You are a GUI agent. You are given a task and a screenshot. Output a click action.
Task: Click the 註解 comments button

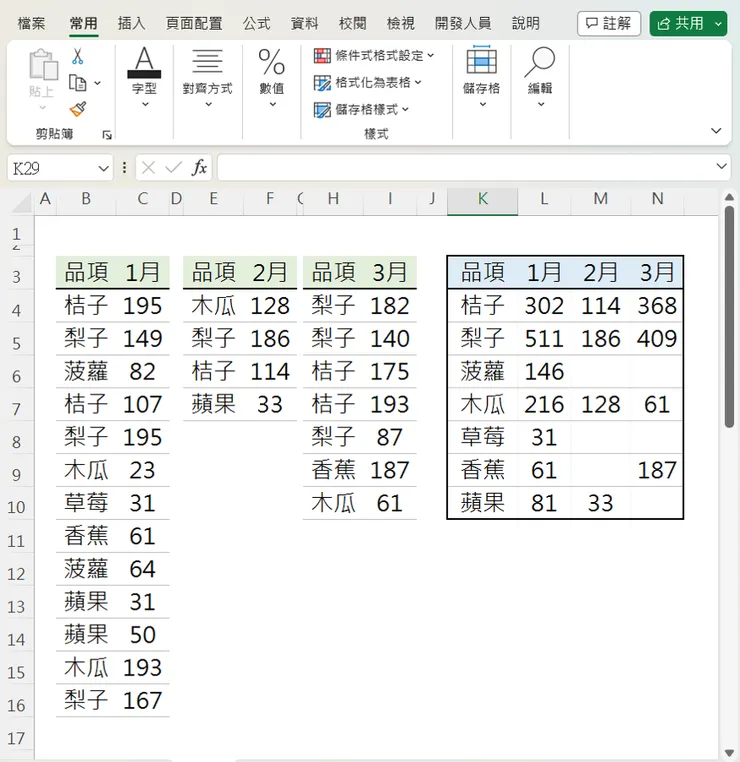(609, 23)
